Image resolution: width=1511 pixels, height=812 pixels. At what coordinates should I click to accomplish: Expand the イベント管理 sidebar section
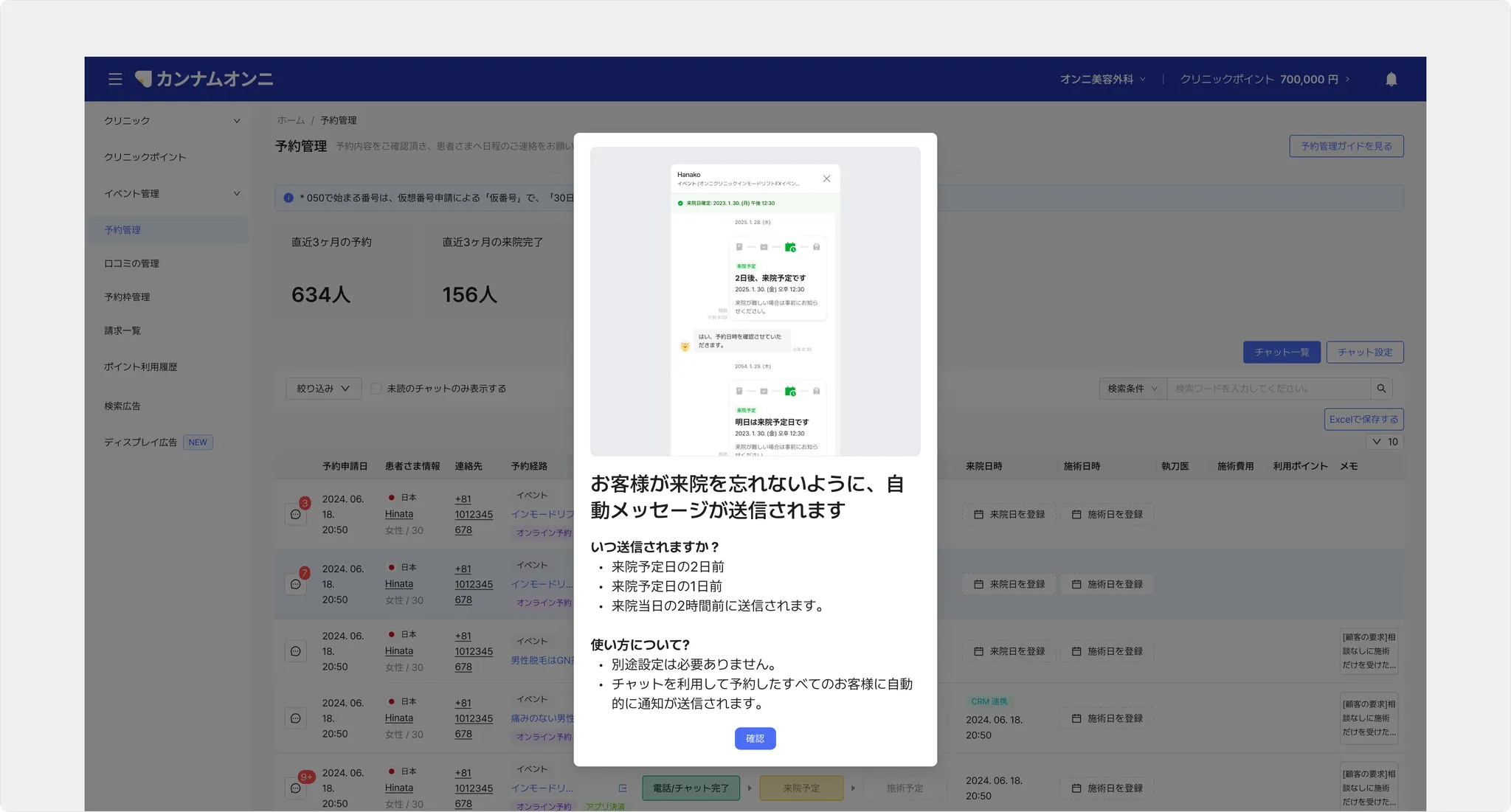[236, 194]
